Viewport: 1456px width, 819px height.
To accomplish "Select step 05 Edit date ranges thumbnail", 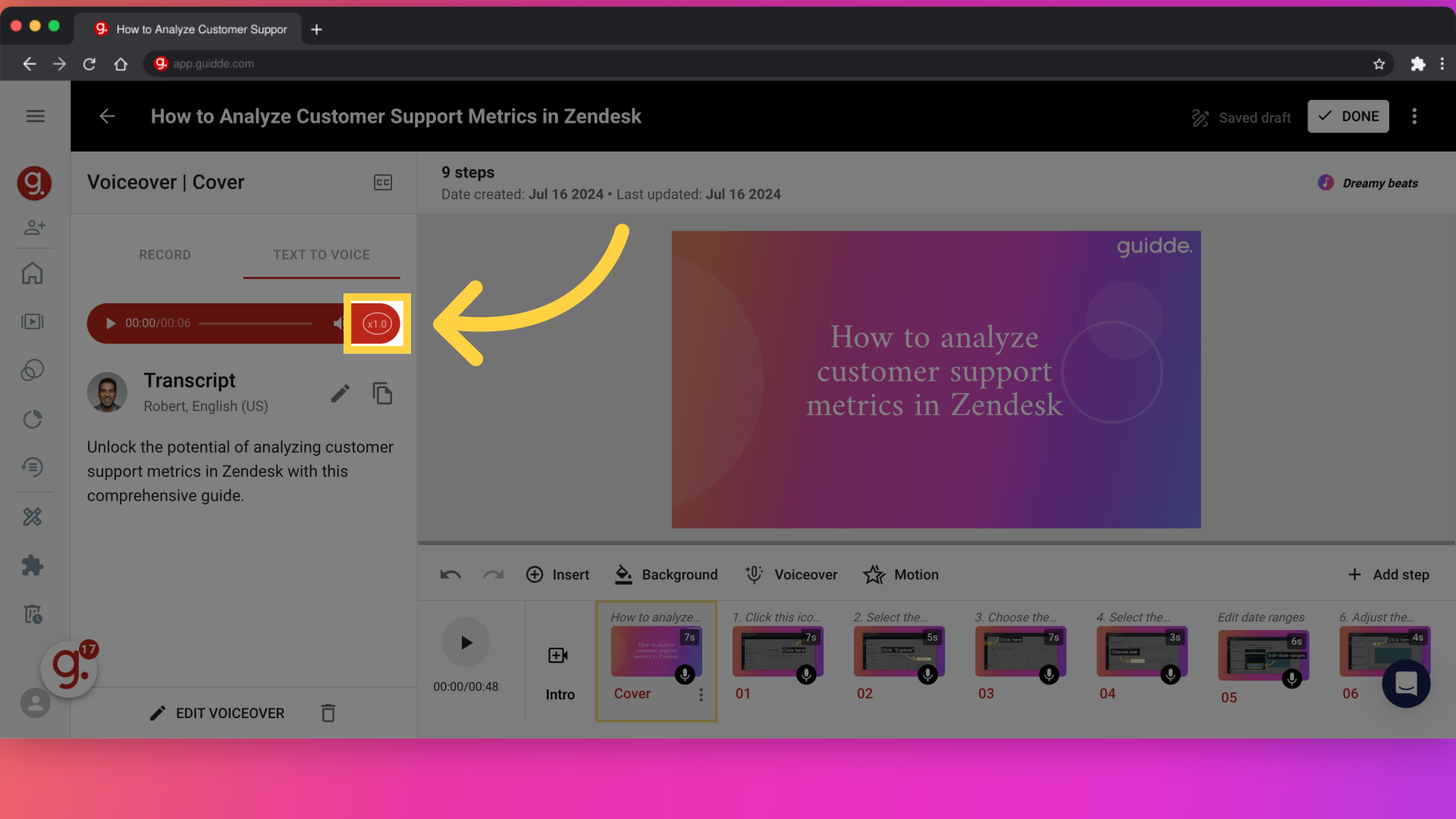I will click(1263, 655).
